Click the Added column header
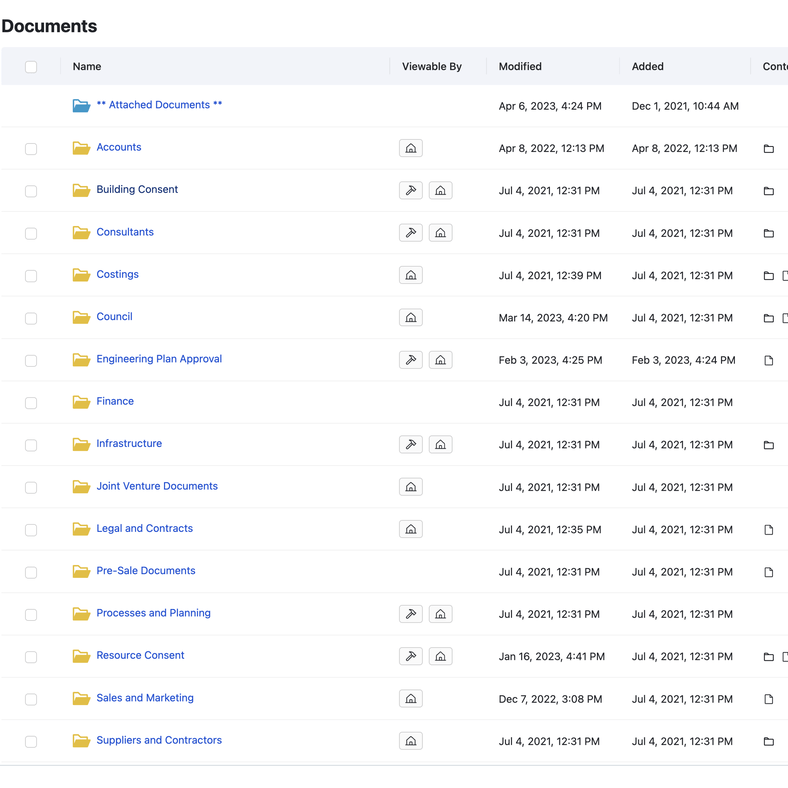 [x=647, y=67]
